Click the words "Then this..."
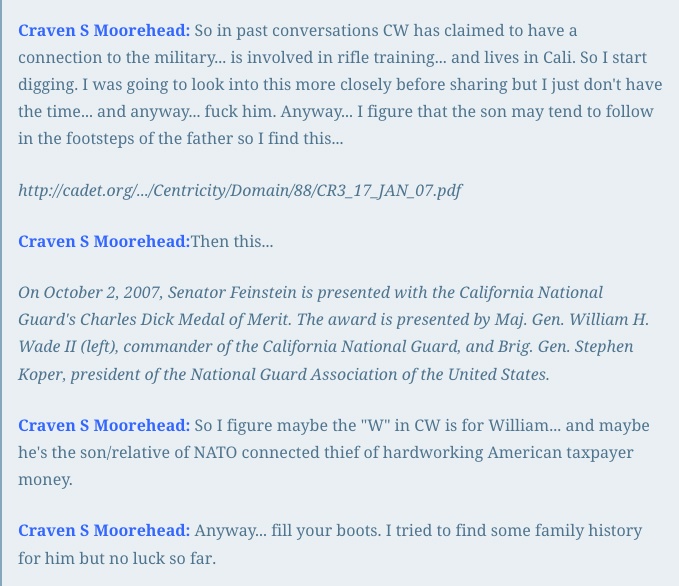679x586 pixels. click(x=232, y=241)
